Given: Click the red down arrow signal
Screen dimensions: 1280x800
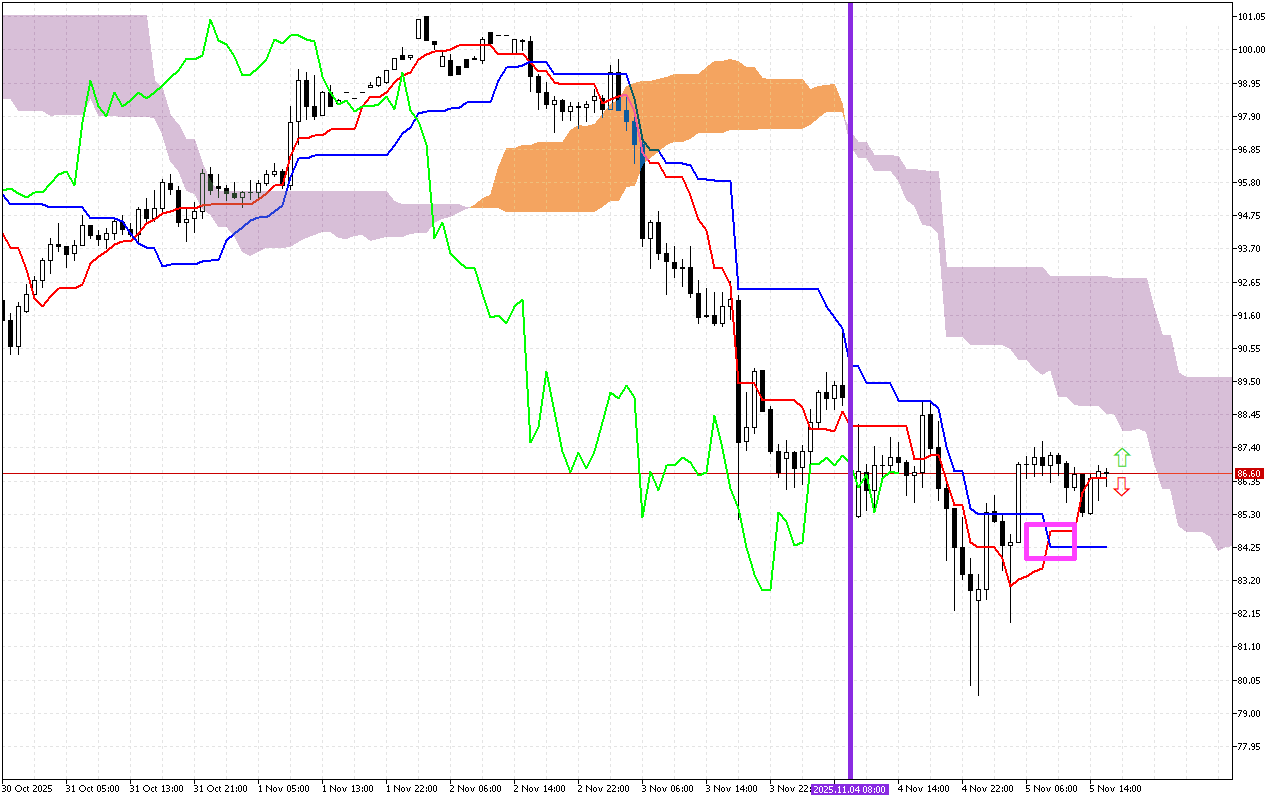Looking at the screenshot, I should tap(1122, 486).
